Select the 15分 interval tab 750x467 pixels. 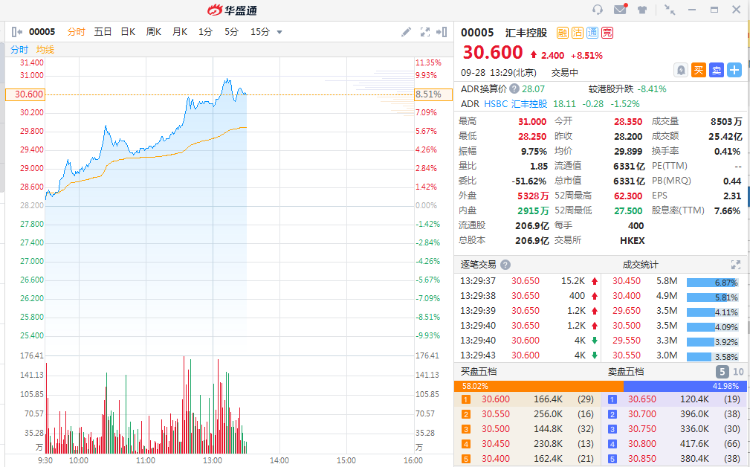tap(260, 32)
